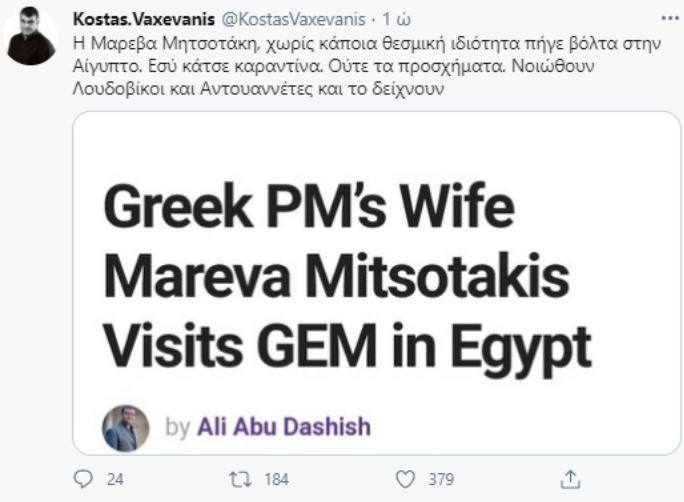Image resolution: width=684 pixels, height=502 pixels.
Task: Click the "by" label before the author name
Action: (x=177, y=428)
